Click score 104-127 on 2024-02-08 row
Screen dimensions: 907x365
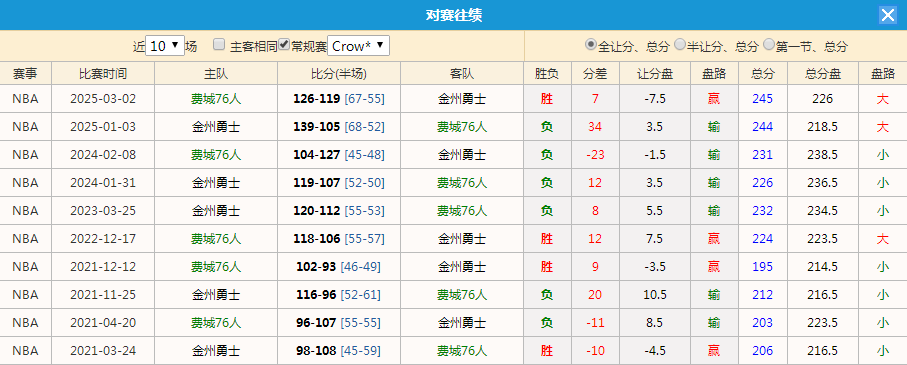coord(316,155)
